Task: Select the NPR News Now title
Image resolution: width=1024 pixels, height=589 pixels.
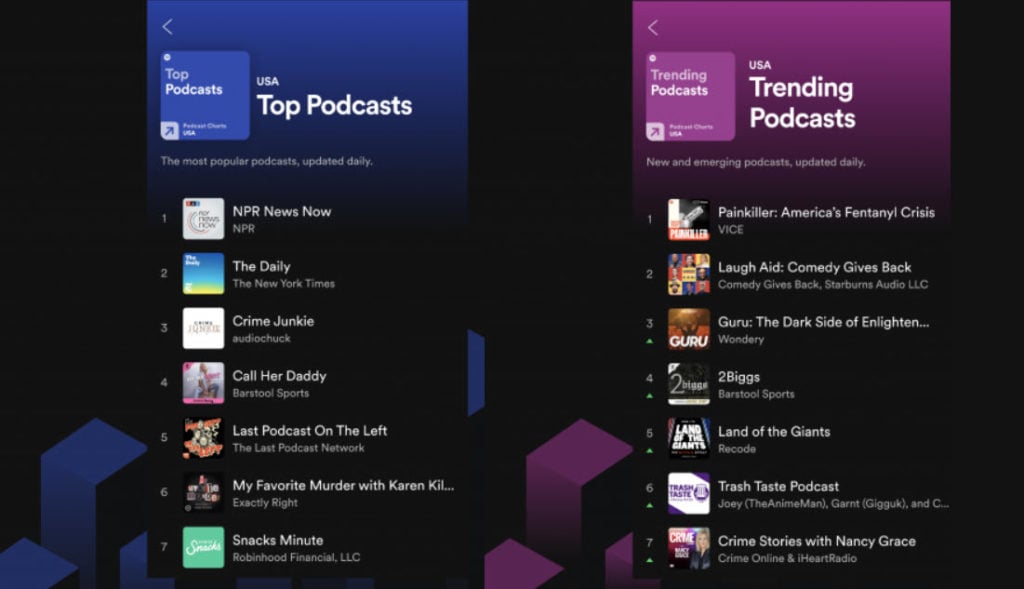Action: click(x=282, y=212)
